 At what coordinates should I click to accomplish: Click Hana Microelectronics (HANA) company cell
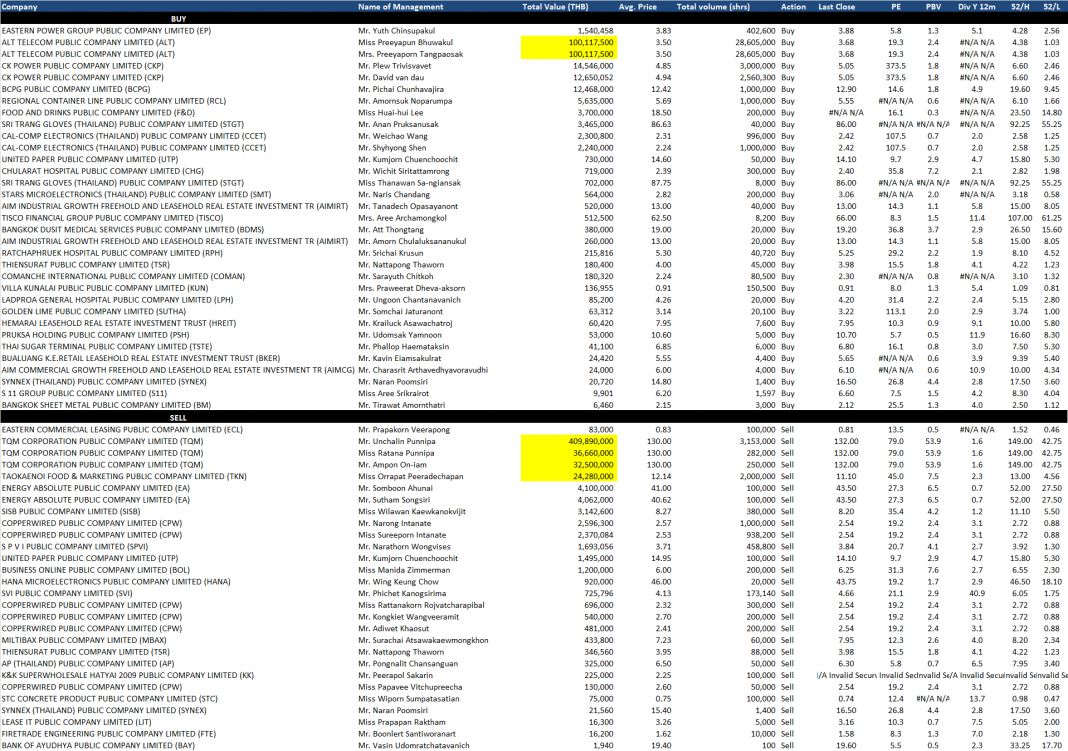coord(125,581)
